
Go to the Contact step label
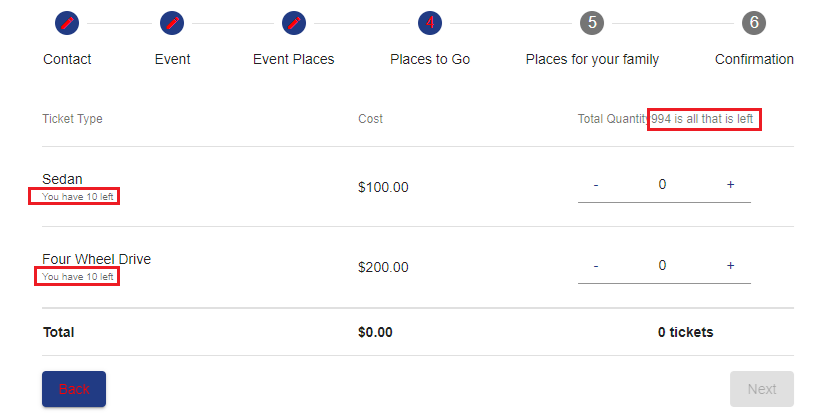67,59
